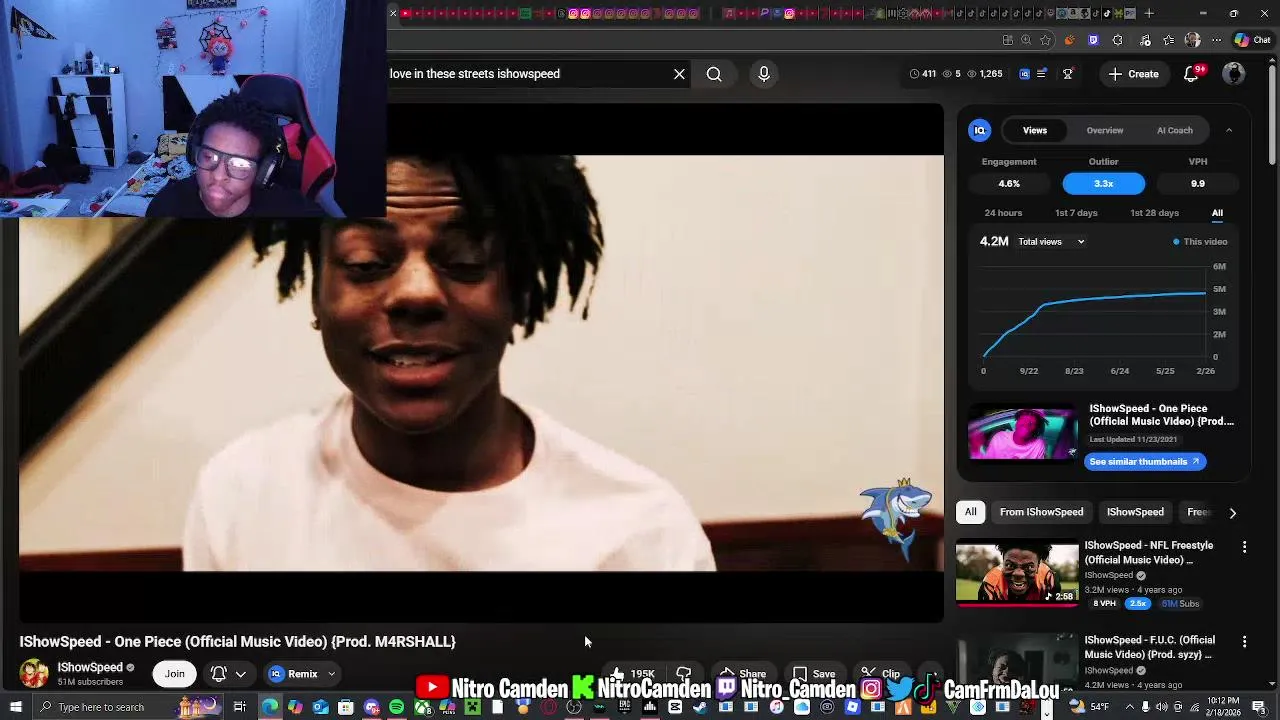
Task: Click the Clip button under video
Action: pyautogui.click(x=880, y=674)
